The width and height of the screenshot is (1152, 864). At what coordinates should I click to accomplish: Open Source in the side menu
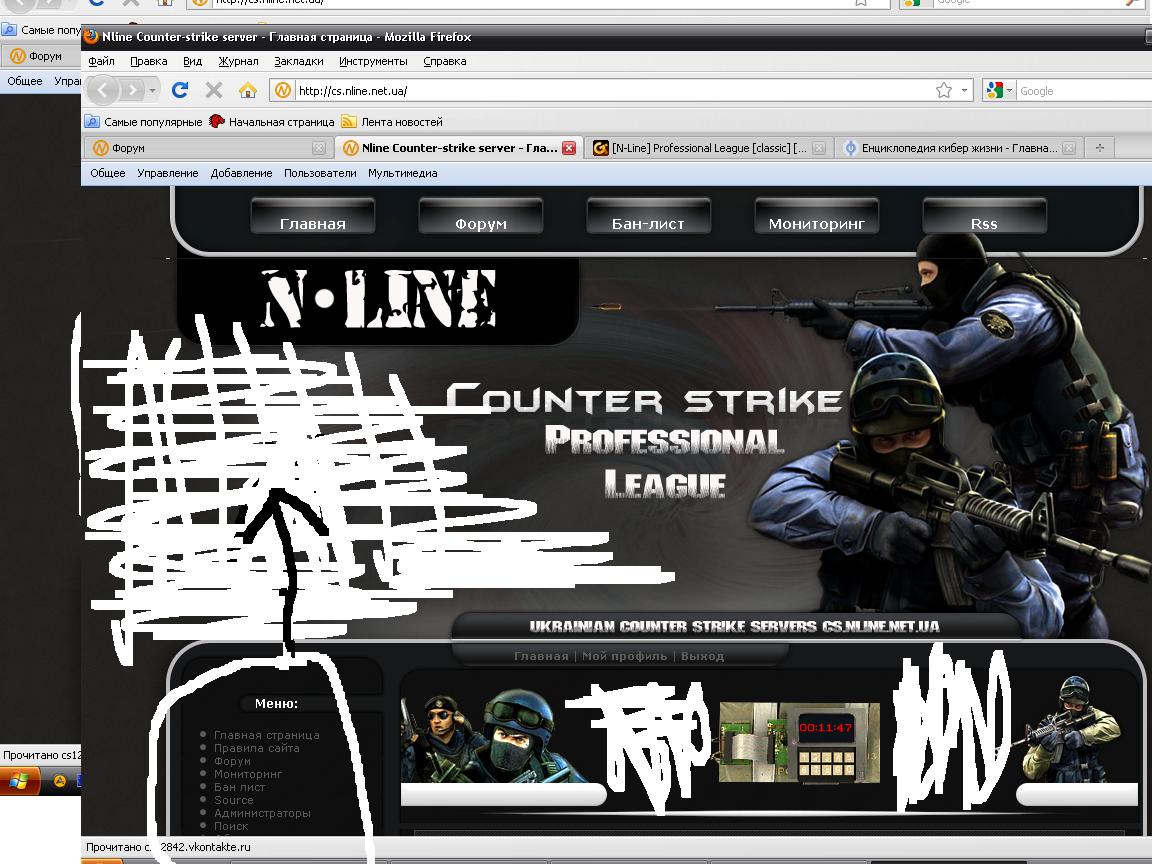(x=234, y=800)
